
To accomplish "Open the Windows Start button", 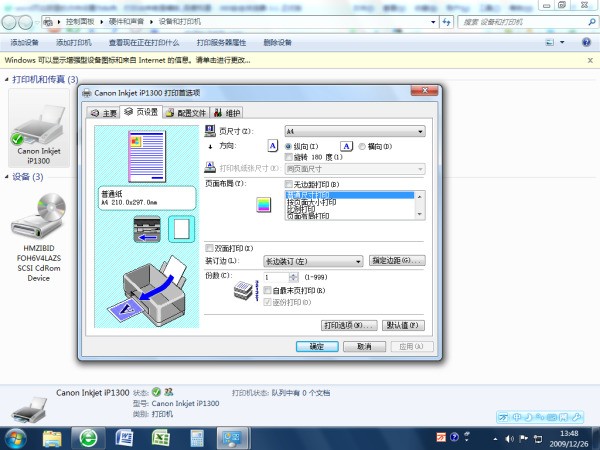I will [14, 439].
